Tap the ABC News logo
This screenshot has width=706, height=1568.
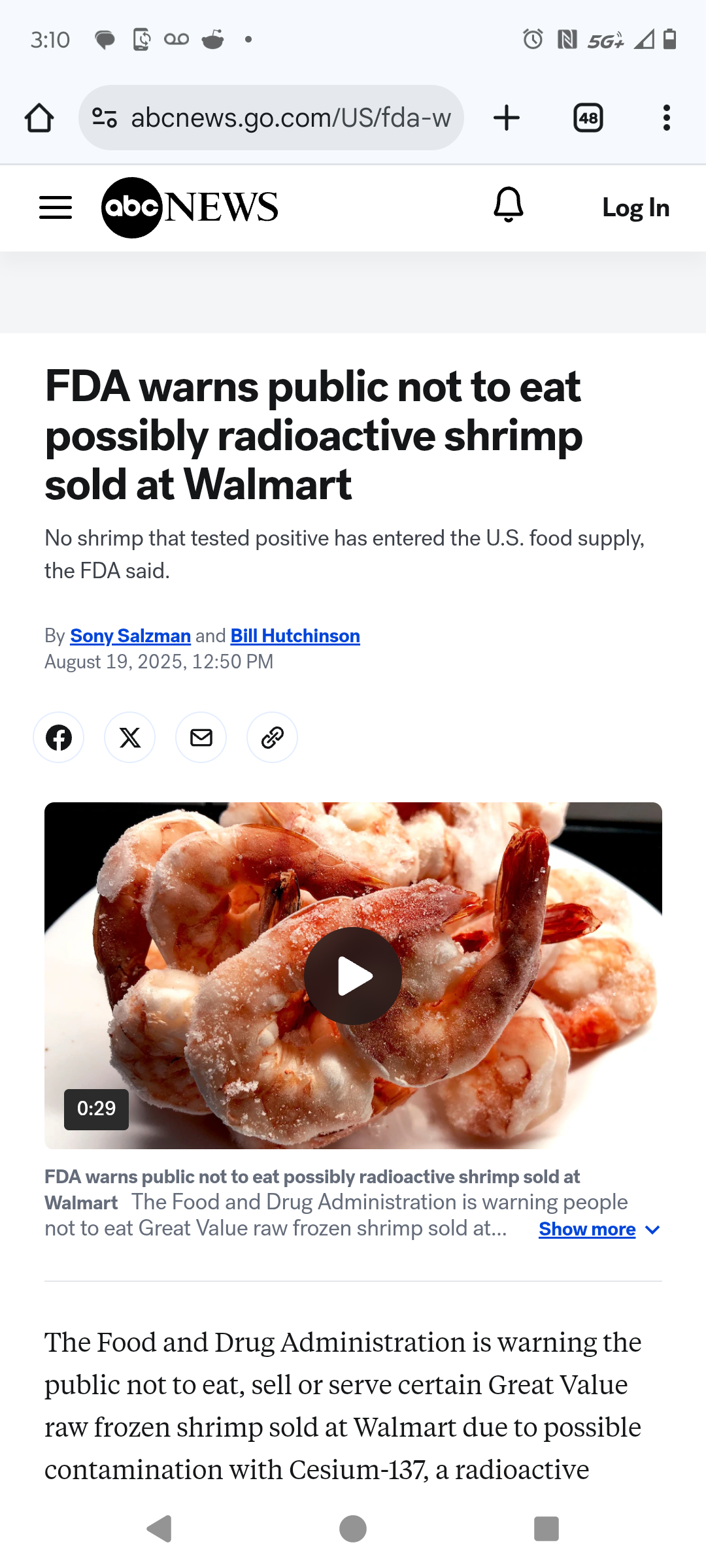click(190, 208)
